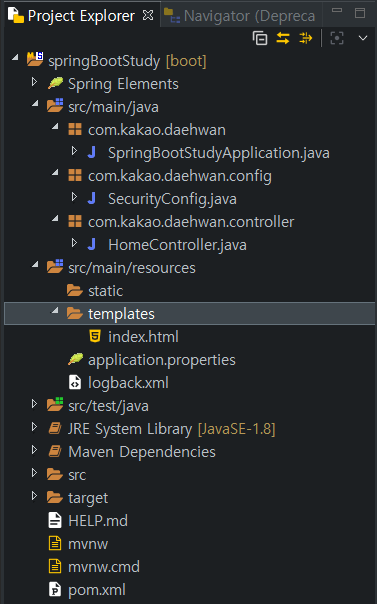
Task: Select the SpringBootStudyApplication.java file name
Action: point(219,153)
